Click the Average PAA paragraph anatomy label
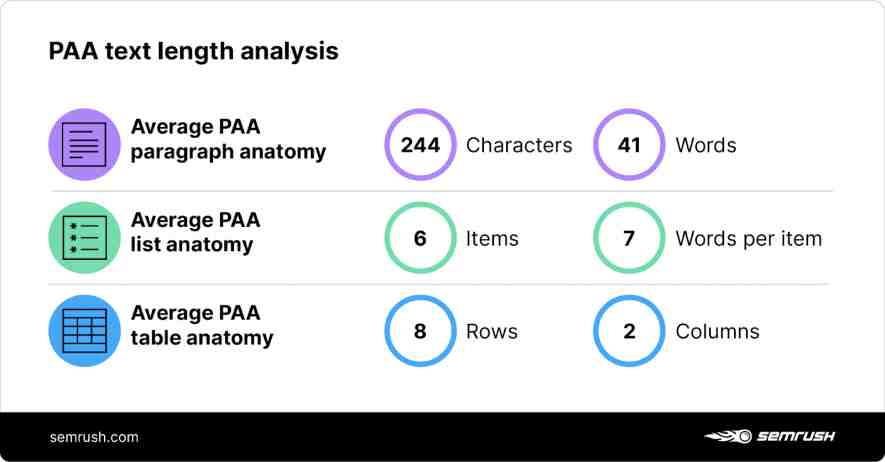Image resolution: width=885 pixels, height=462 pixels. 229,139
